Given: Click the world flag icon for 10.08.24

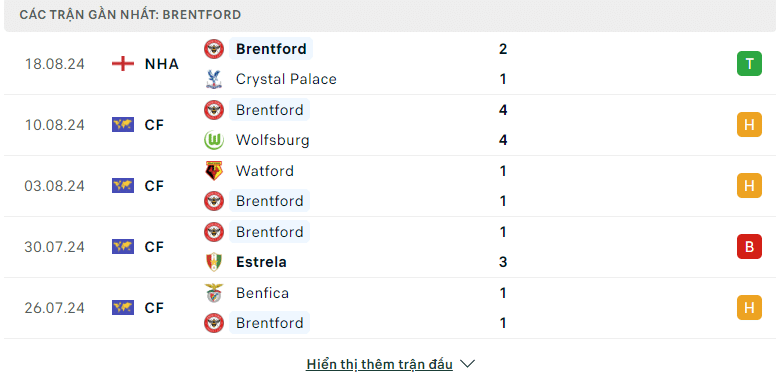Looking at the screenshot, I should pos(123,125).
